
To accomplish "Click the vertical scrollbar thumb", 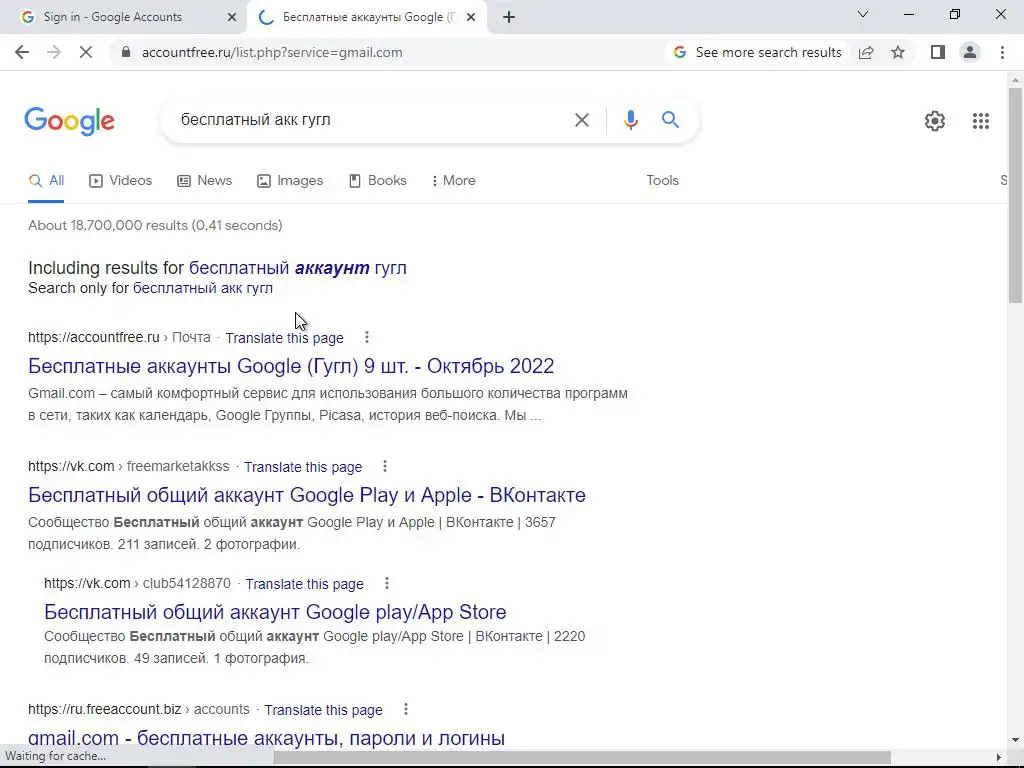I will [1015, 195].
